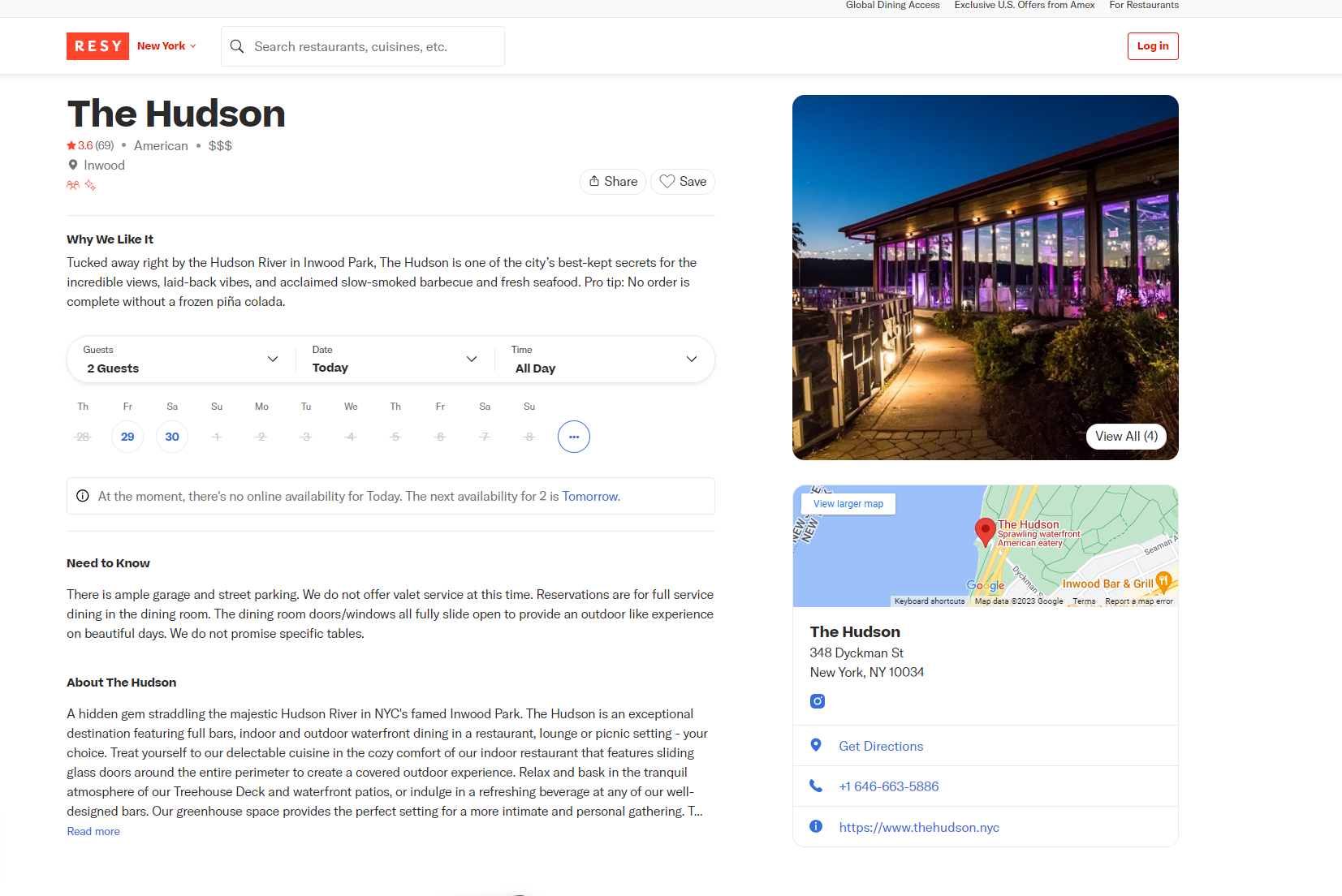Open Global Dining Access link
The width and height of the screenshot is (1342, 896).
click(892, 5)
